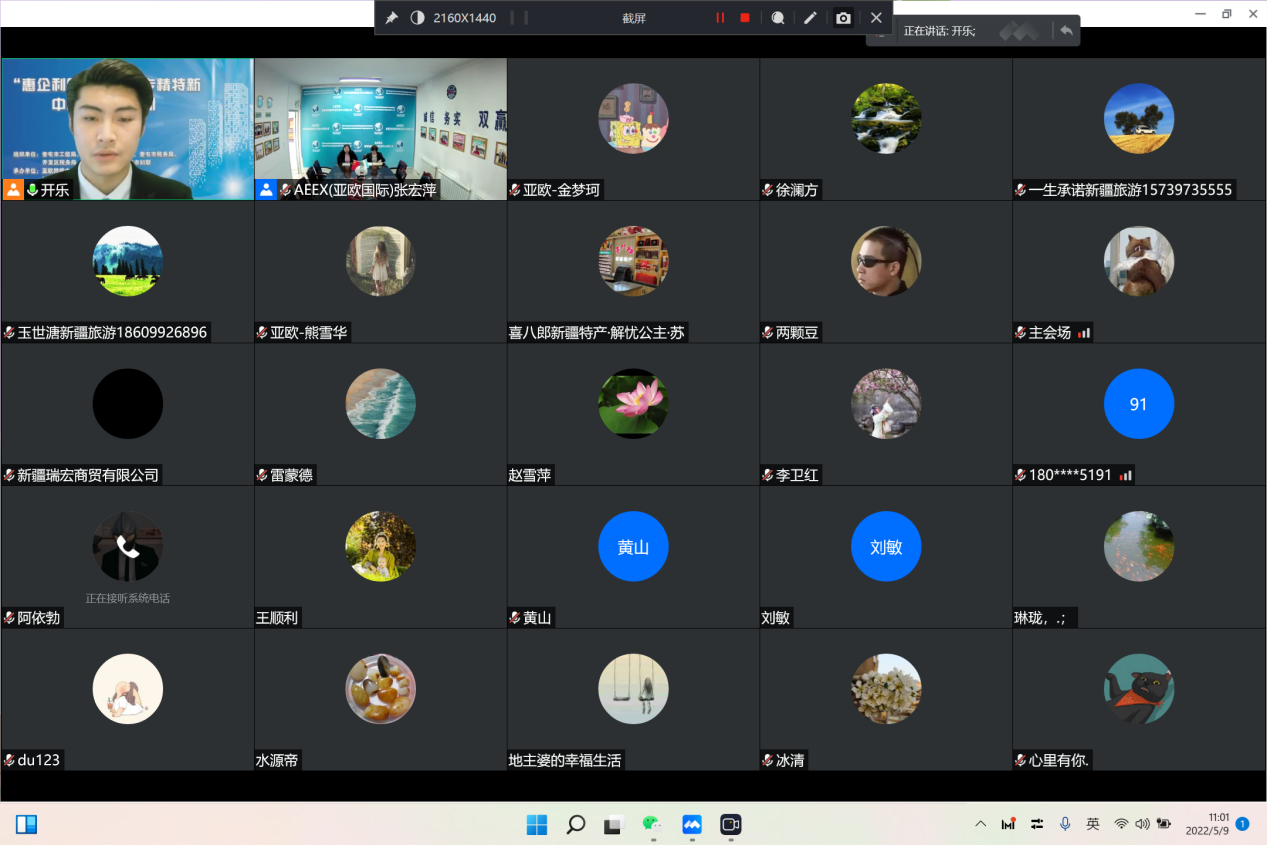Click the blue 91 avatar circle
1267x845 pixels.
(x=1138, y=404)
